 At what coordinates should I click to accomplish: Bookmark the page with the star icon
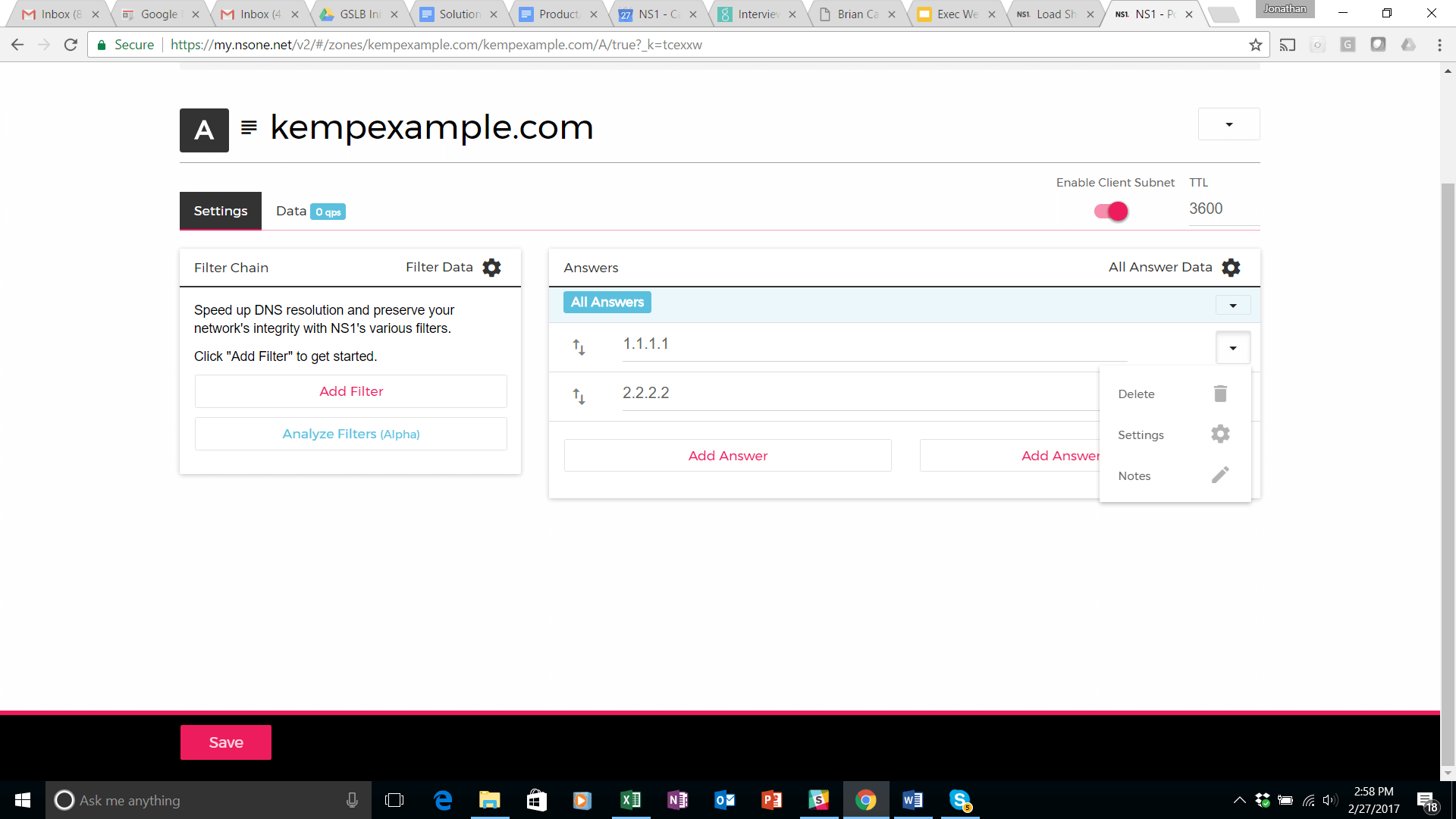pyautogui.click(x=1256, y=45)
